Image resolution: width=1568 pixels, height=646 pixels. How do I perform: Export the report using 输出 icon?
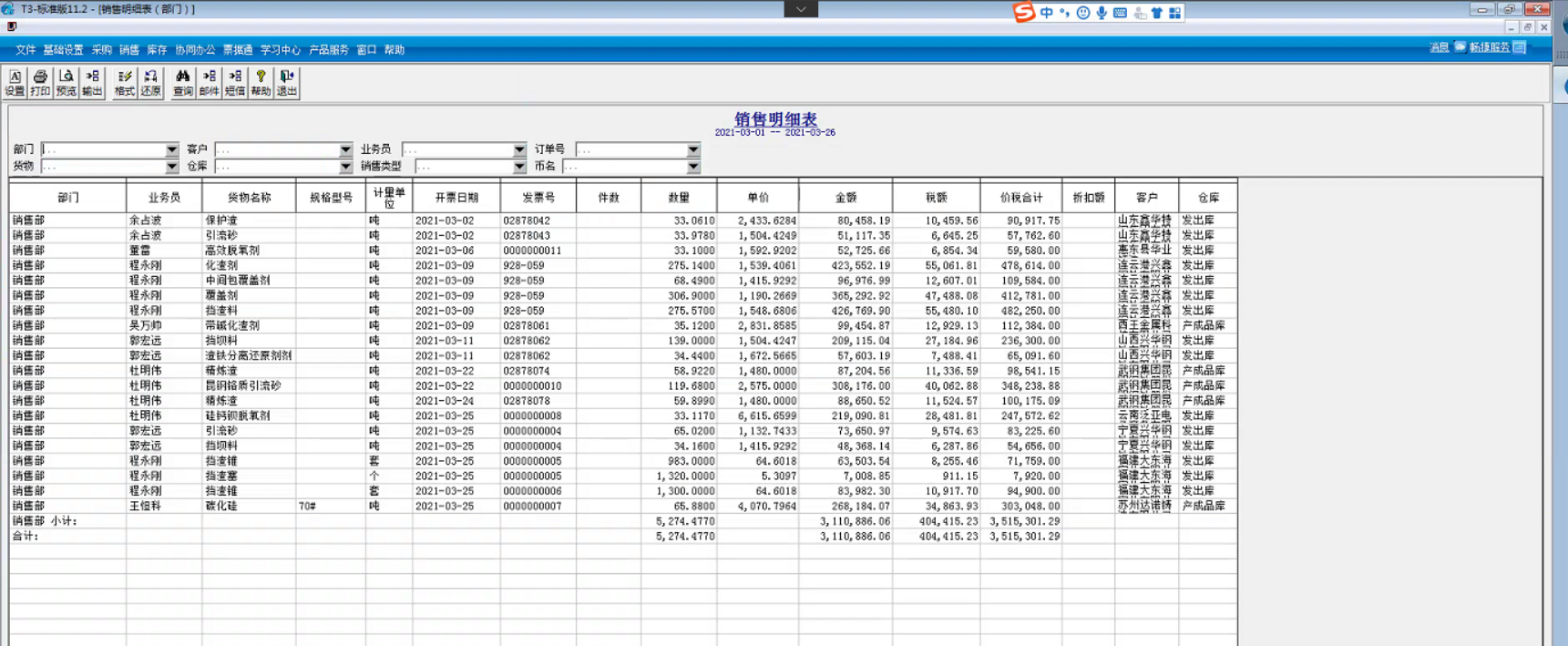[x=92, y=82]
